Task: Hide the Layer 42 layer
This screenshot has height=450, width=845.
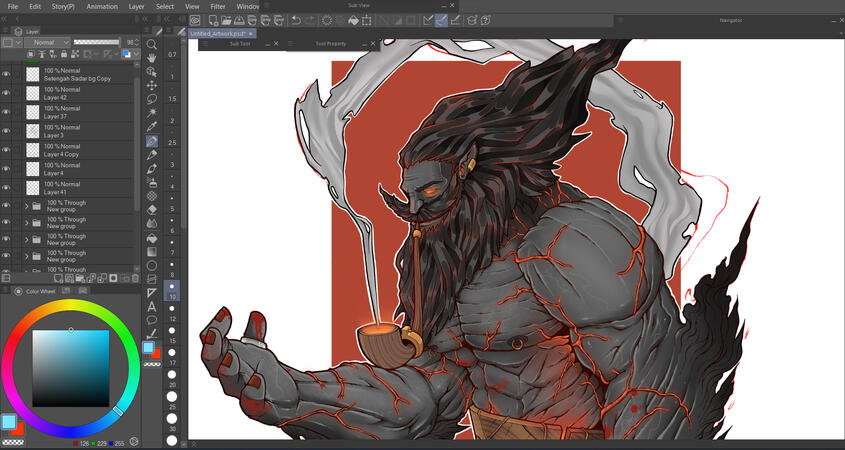Action: (x=6, y=93)
